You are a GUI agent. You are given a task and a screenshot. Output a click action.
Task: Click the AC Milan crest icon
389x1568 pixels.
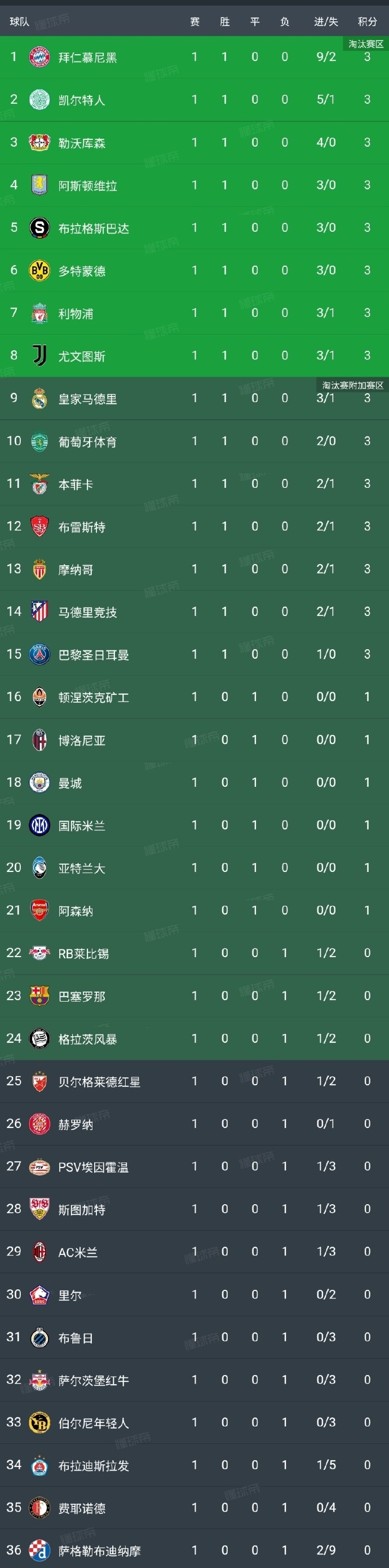point(39,1252)
